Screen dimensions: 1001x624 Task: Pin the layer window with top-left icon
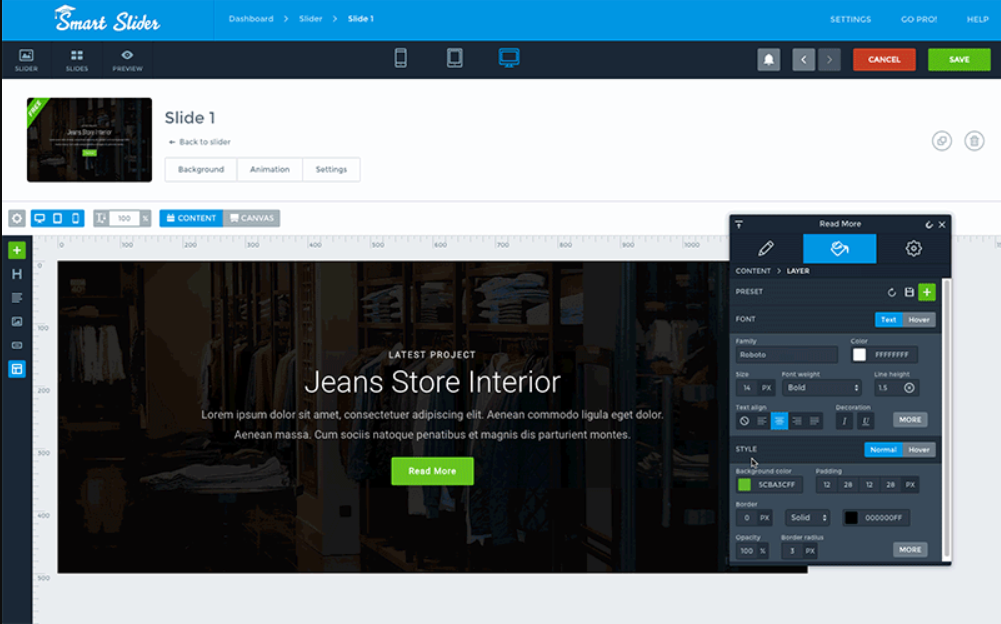[x=739, y=224]
